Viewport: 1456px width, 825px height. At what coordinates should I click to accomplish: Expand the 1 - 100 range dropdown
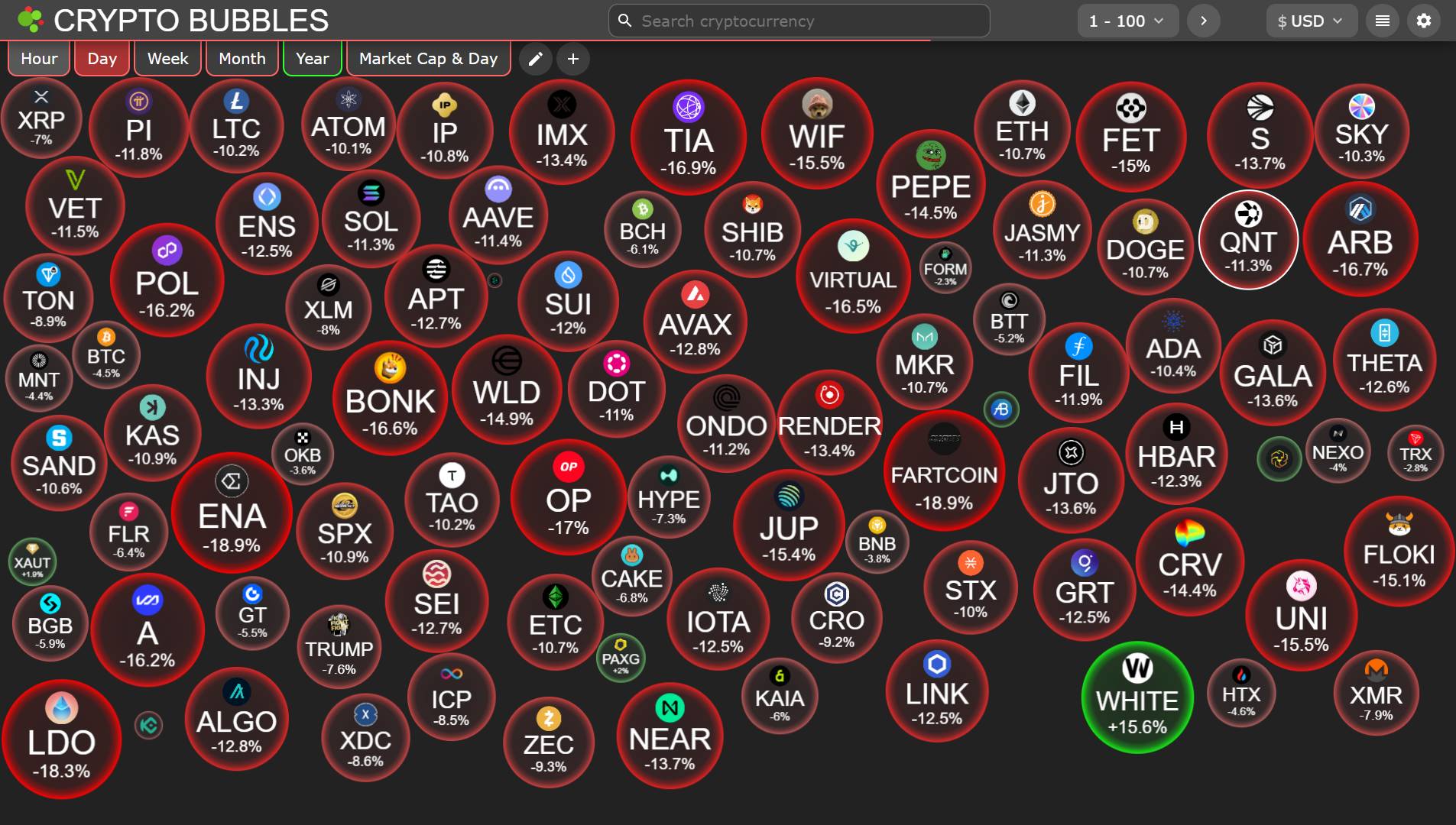1128,21
